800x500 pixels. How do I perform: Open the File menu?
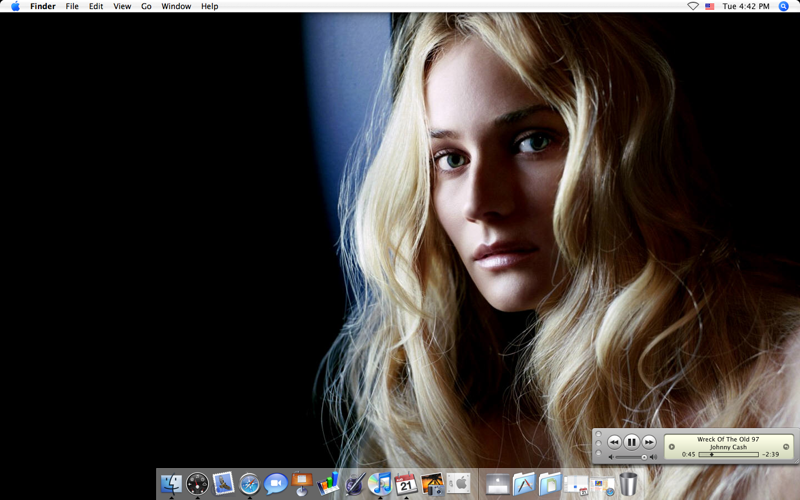[72, 6]
